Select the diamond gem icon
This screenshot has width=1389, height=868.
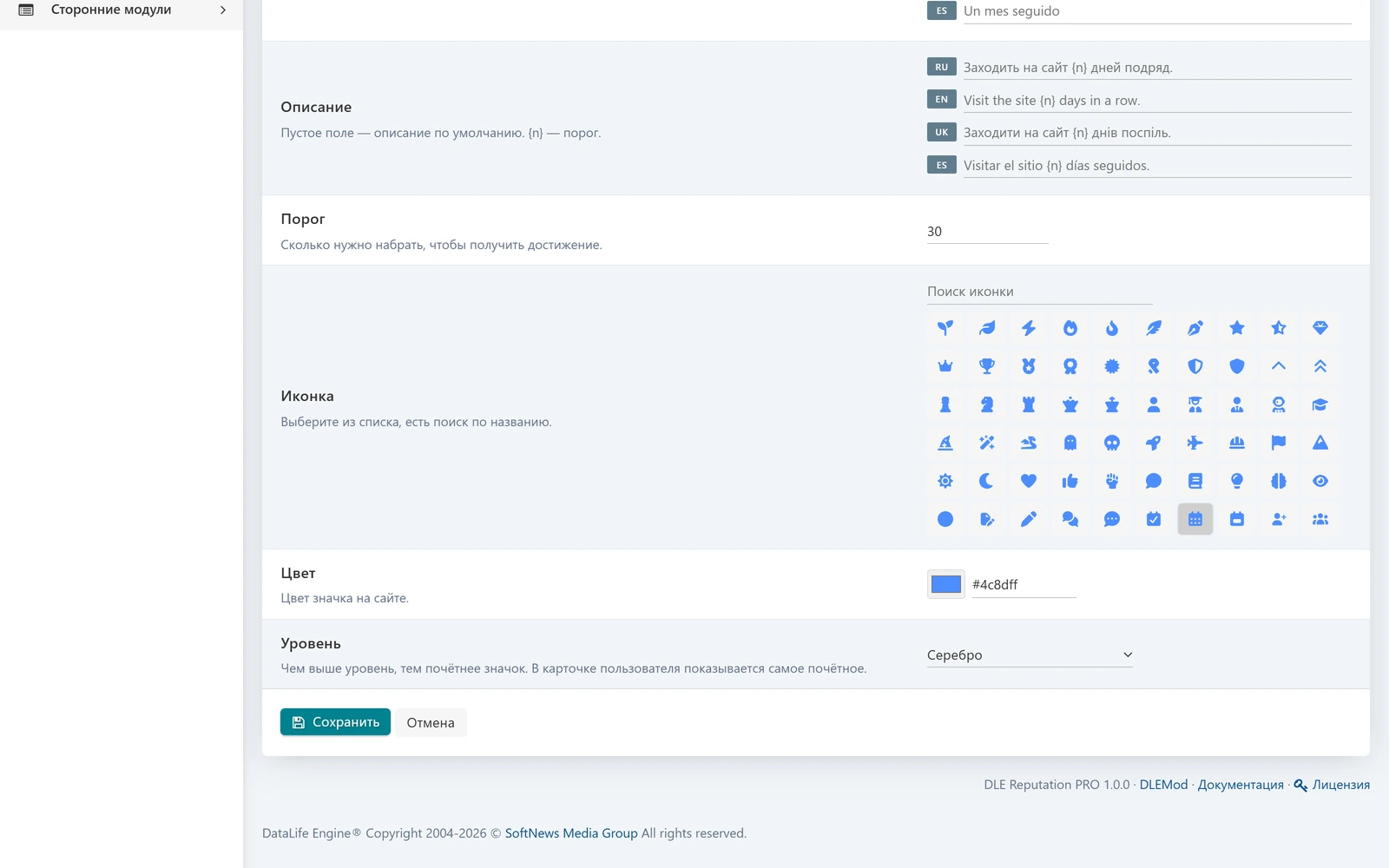pyautogui.click(x=1320, y=328)
